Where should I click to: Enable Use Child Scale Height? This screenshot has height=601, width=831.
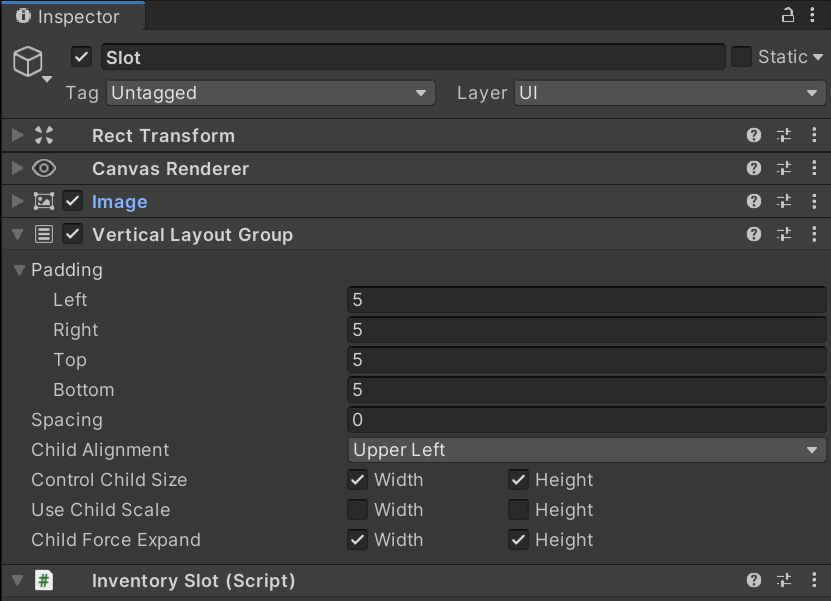tap(518, 510)
